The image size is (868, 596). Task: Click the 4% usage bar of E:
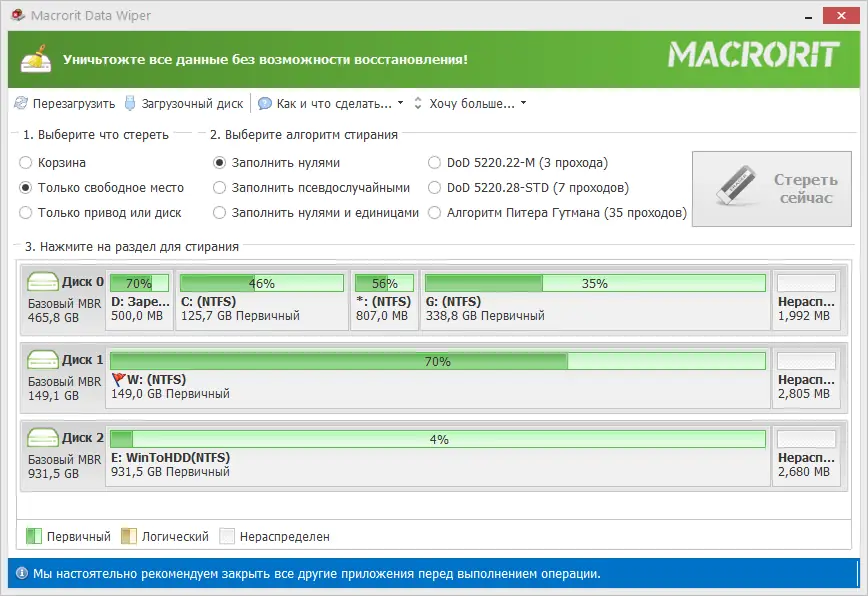438,439
